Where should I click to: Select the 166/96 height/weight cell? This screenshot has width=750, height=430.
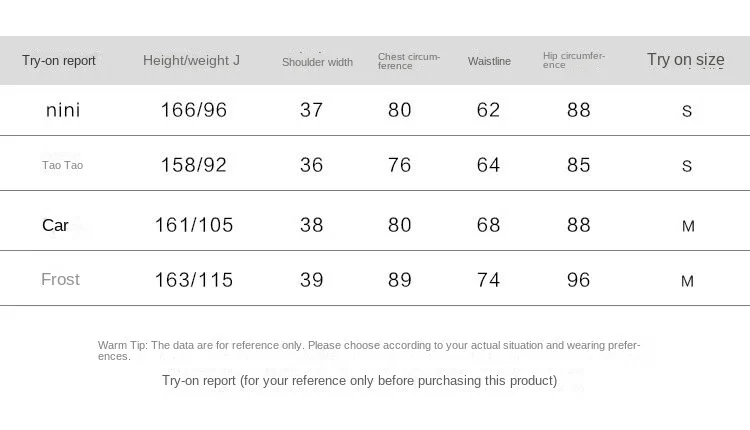click(x=194, y=110)
